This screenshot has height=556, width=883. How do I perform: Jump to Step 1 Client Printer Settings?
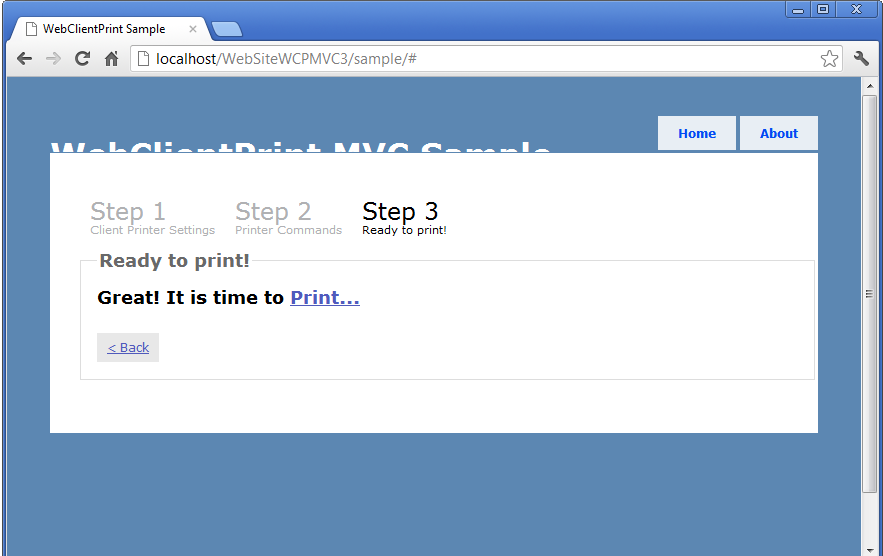click(x=153, y=218)
